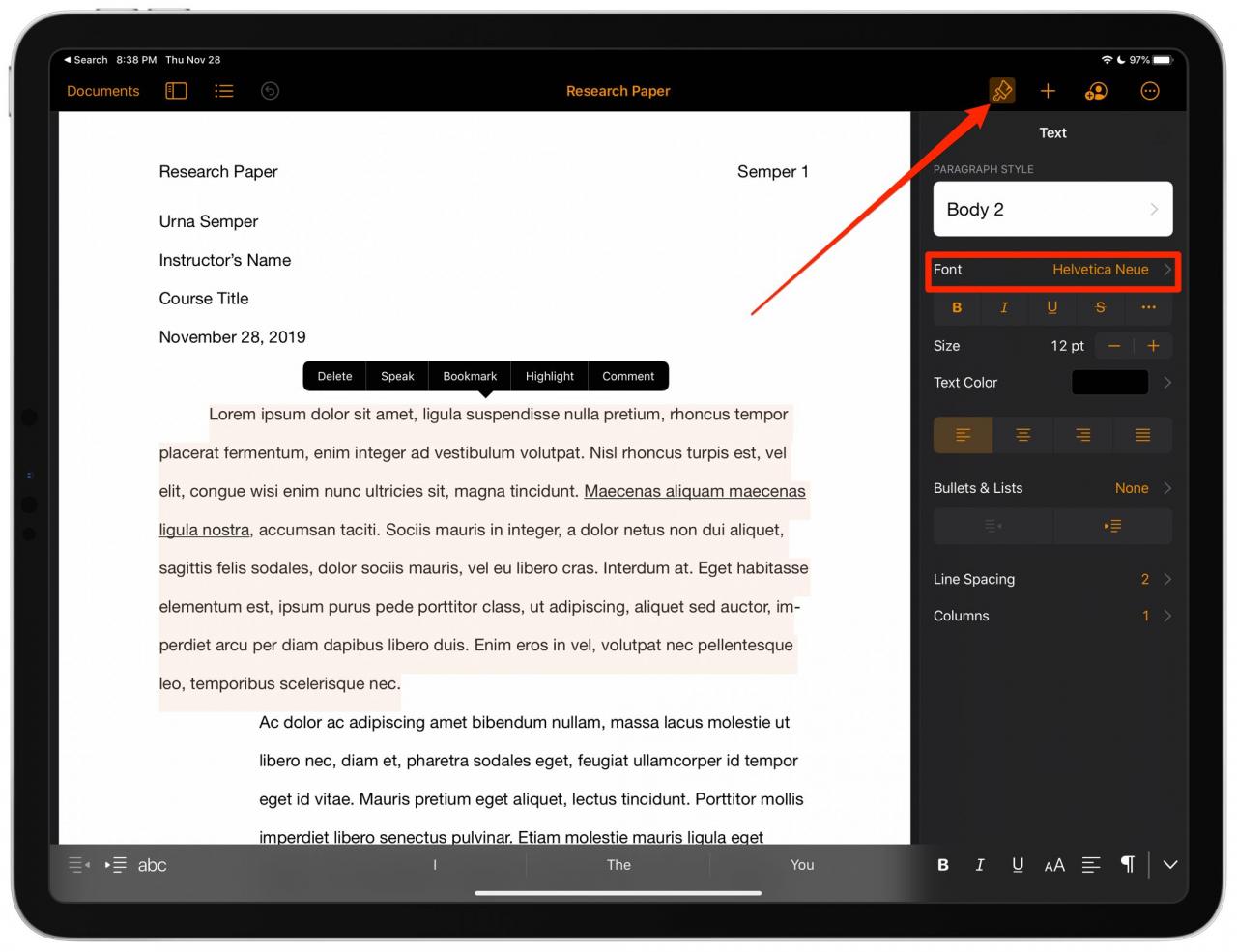
Task: Hide the keyboard shortcut bar chevron
Action: point(1170,865)
